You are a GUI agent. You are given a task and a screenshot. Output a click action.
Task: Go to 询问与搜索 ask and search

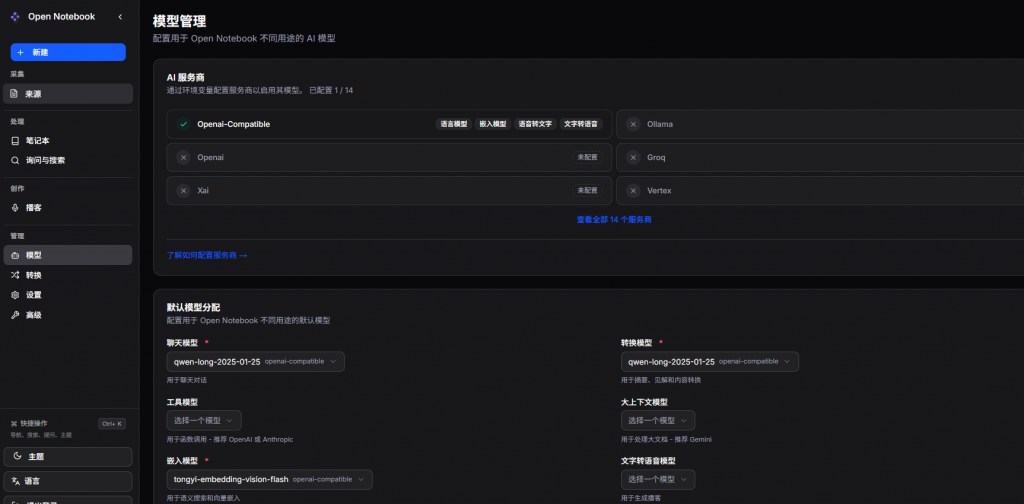(x=68, y=160)
